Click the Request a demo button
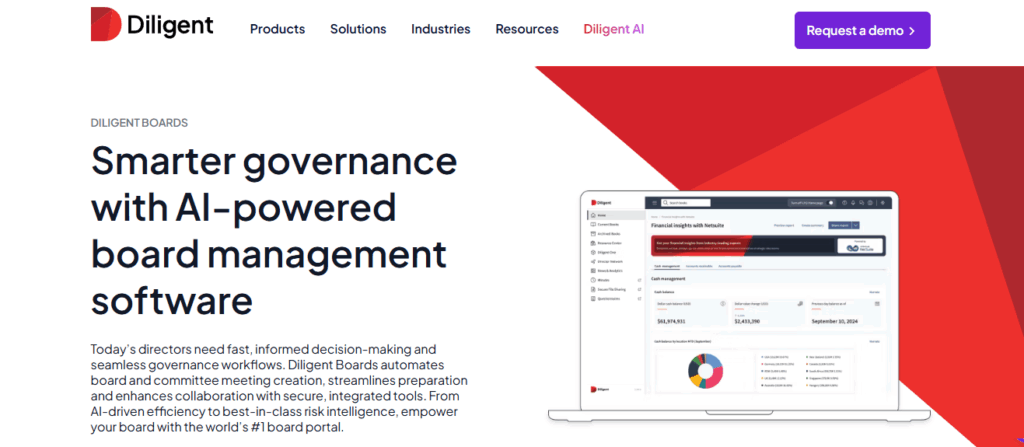Viewport: 1024px width, 447px height. (x=862, y=30)
